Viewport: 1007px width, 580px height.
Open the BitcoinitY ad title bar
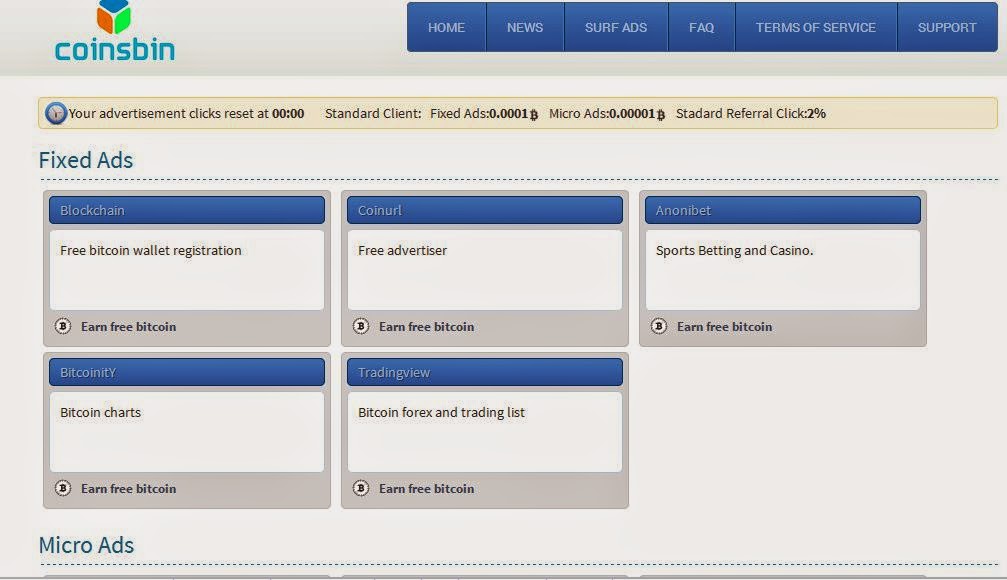click(x=187, y=372)
